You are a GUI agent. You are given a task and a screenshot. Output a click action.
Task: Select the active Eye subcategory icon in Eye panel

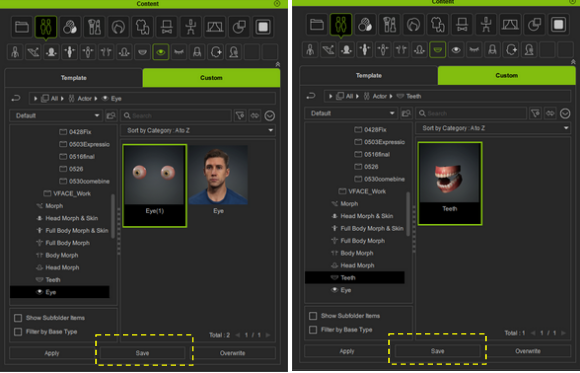point(161,52)
